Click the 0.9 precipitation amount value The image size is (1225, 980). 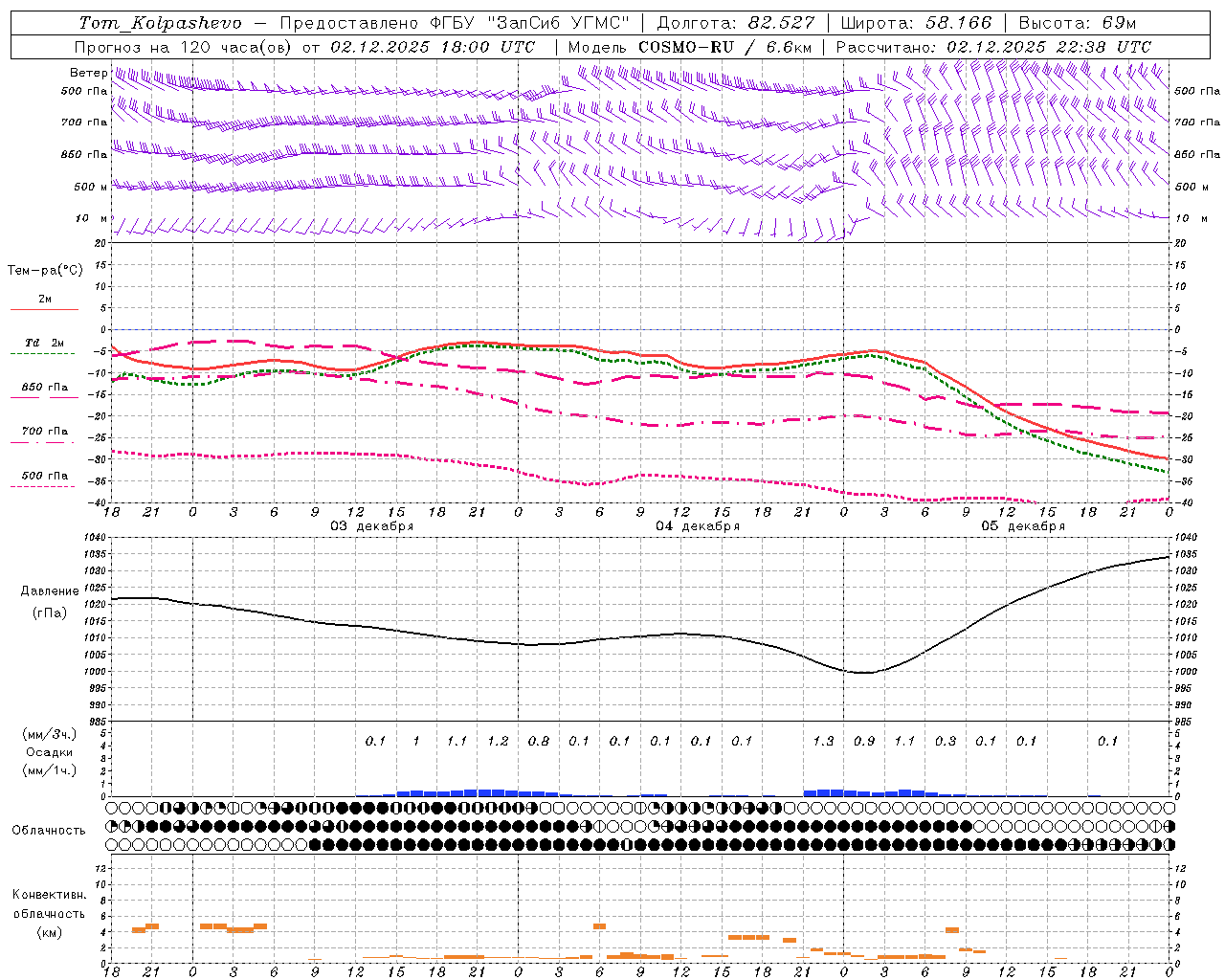(x=864, y=741)
